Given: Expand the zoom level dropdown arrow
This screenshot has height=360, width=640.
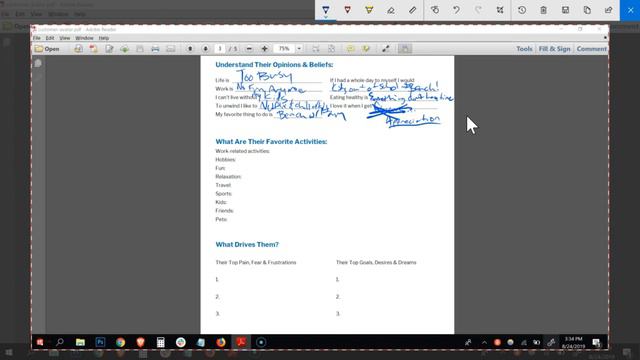Looking at the screenshot, I should point(299,49).
